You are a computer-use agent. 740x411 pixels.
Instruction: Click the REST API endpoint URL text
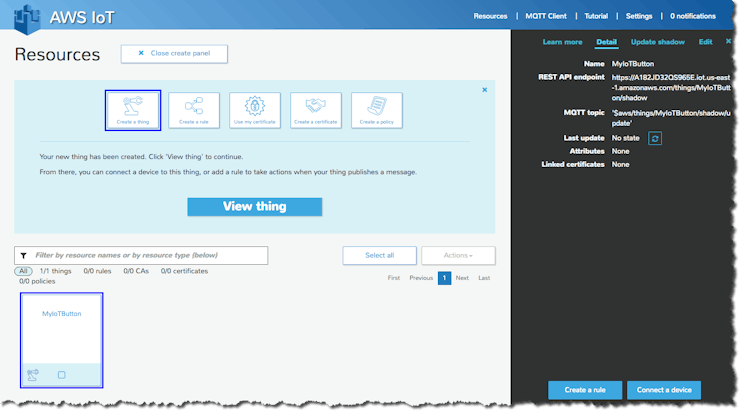[671, 88]
